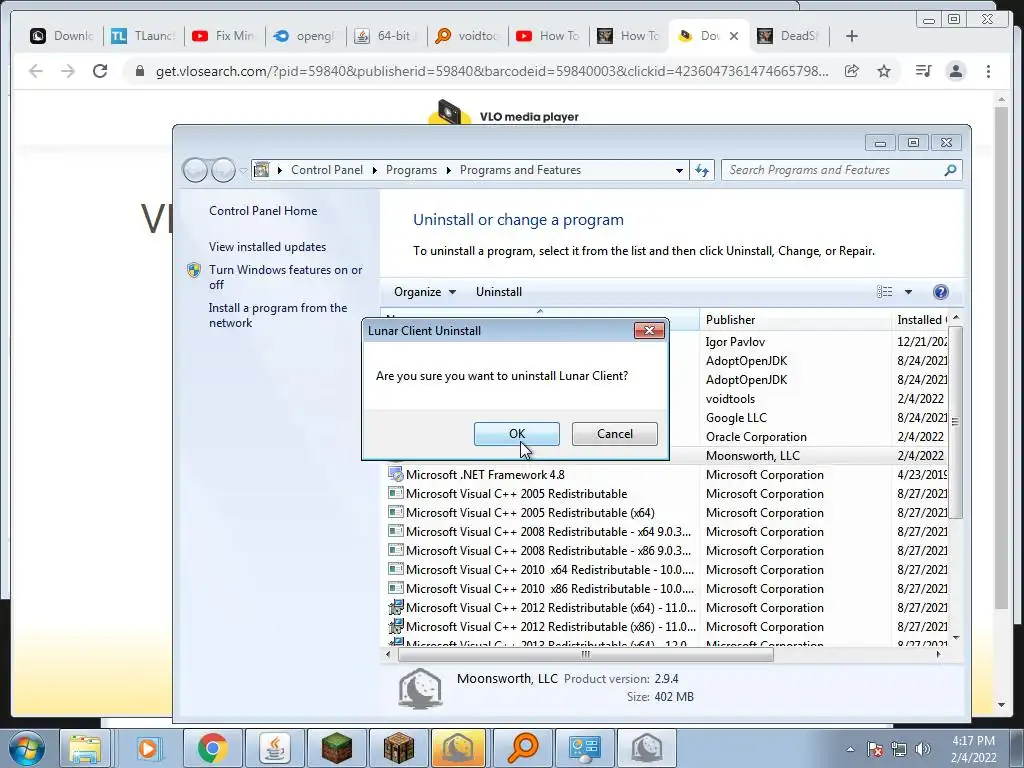Click the program list scroll-down arrow
The image size is (1024, 768).
(x=956, y=638)
